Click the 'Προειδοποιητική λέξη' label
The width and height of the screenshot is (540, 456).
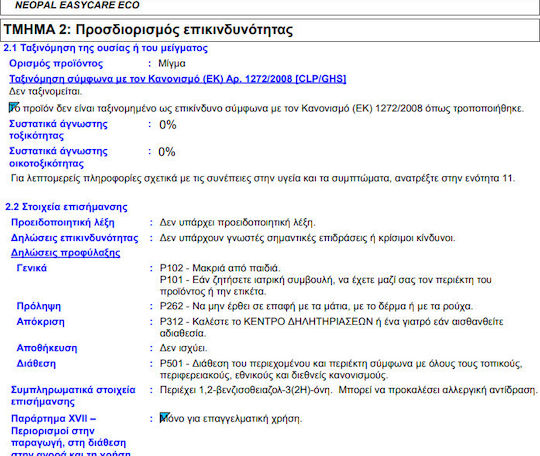[x=63, y=222]
